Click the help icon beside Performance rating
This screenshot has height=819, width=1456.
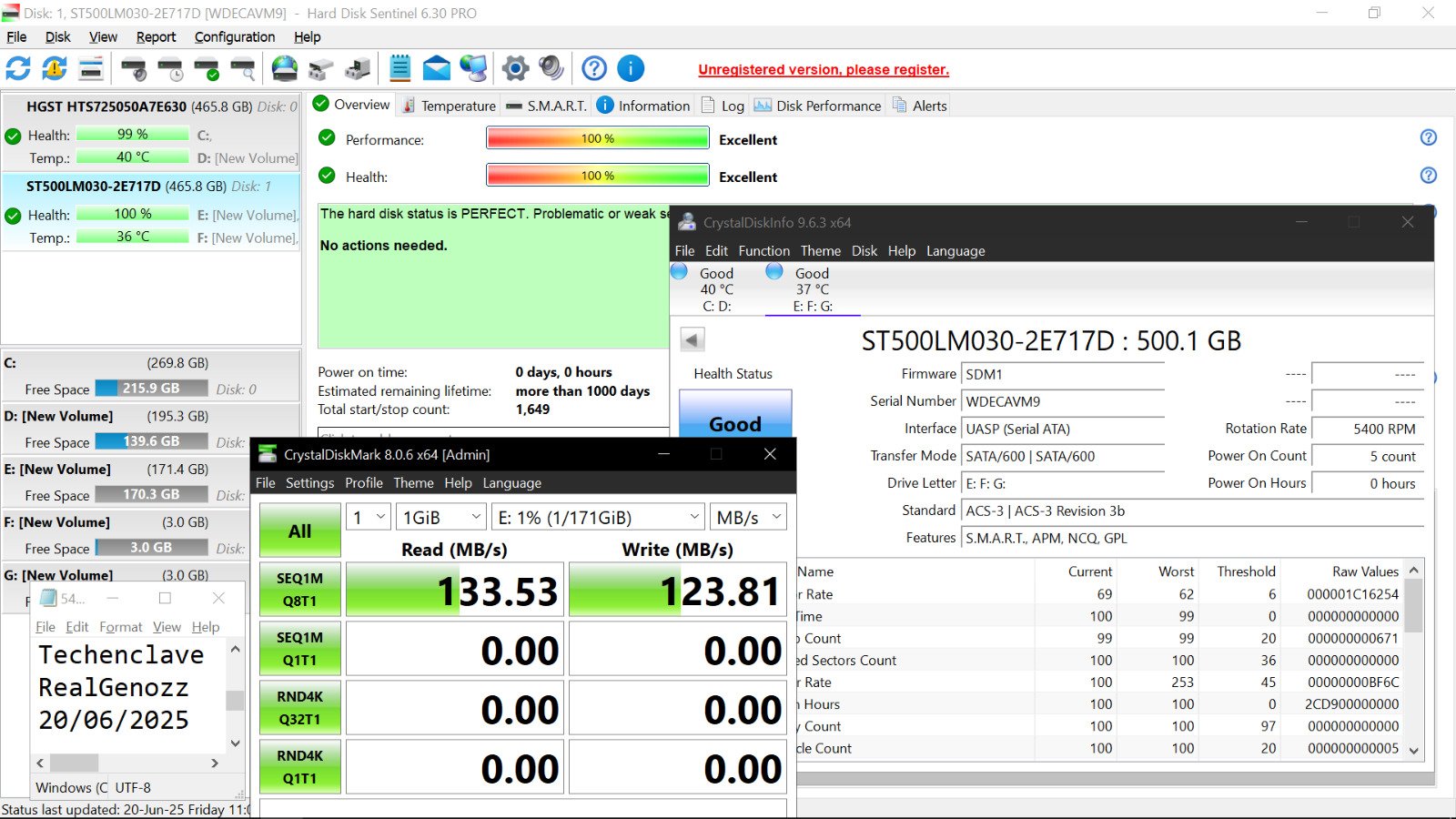(x=1428, y=137)
